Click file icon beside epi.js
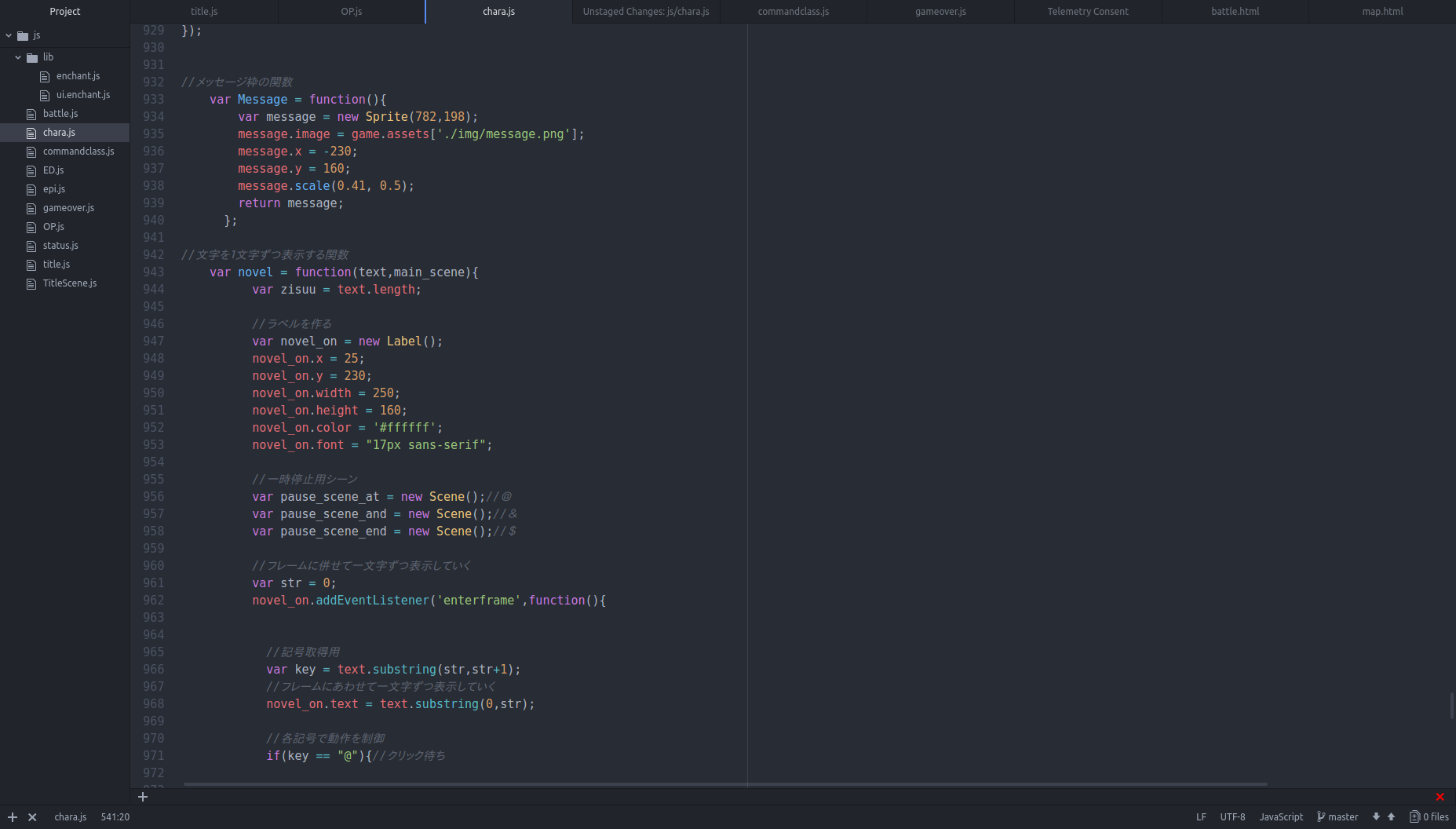 click(31, 190)
